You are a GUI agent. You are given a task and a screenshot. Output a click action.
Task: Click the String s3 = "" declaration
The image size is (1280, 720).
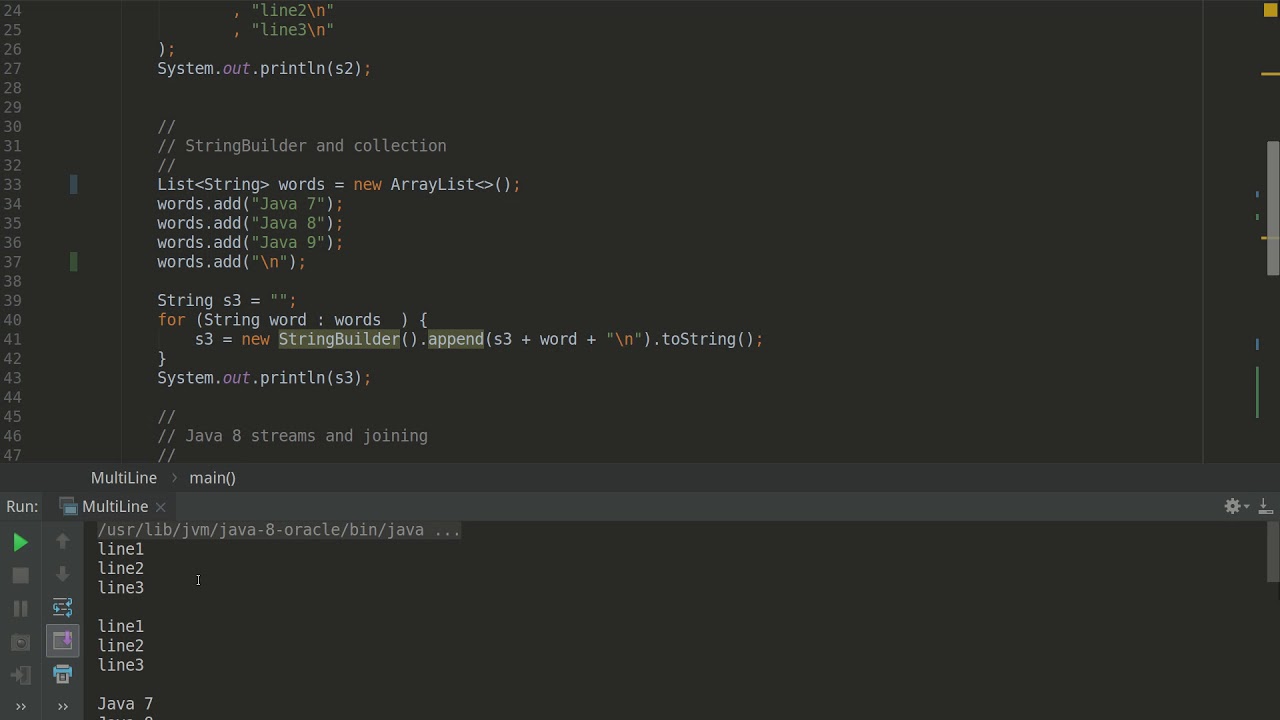pos(227,300)
